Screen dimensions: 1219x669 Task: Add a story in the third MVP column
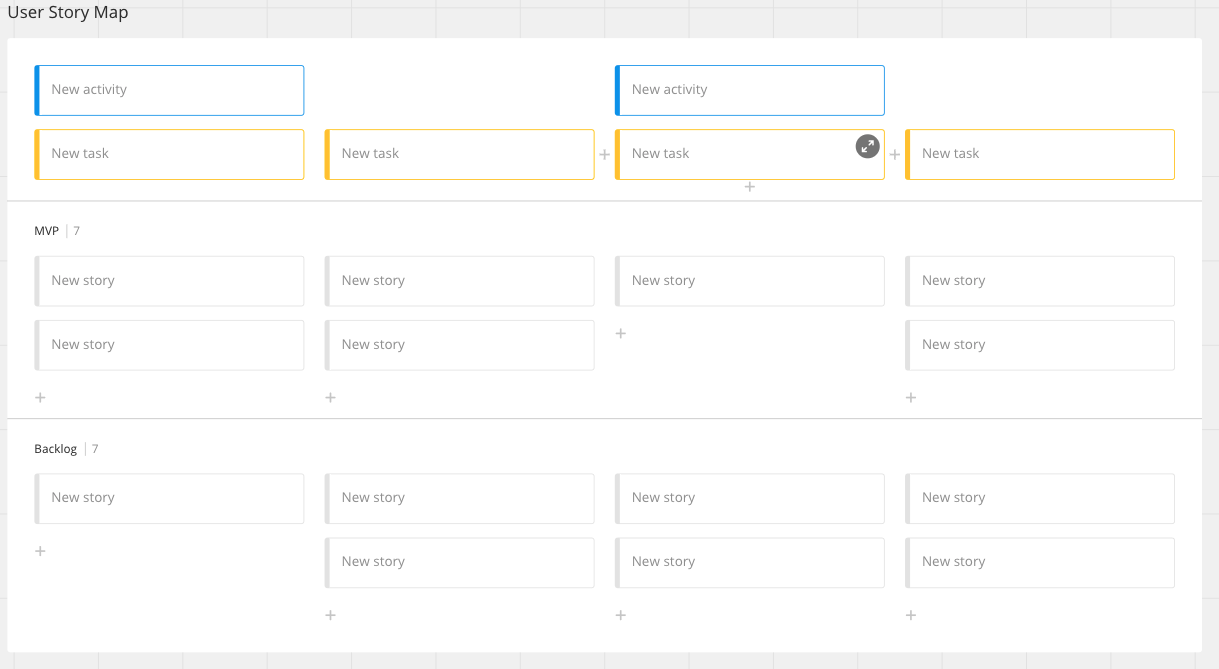click(620, 333)
